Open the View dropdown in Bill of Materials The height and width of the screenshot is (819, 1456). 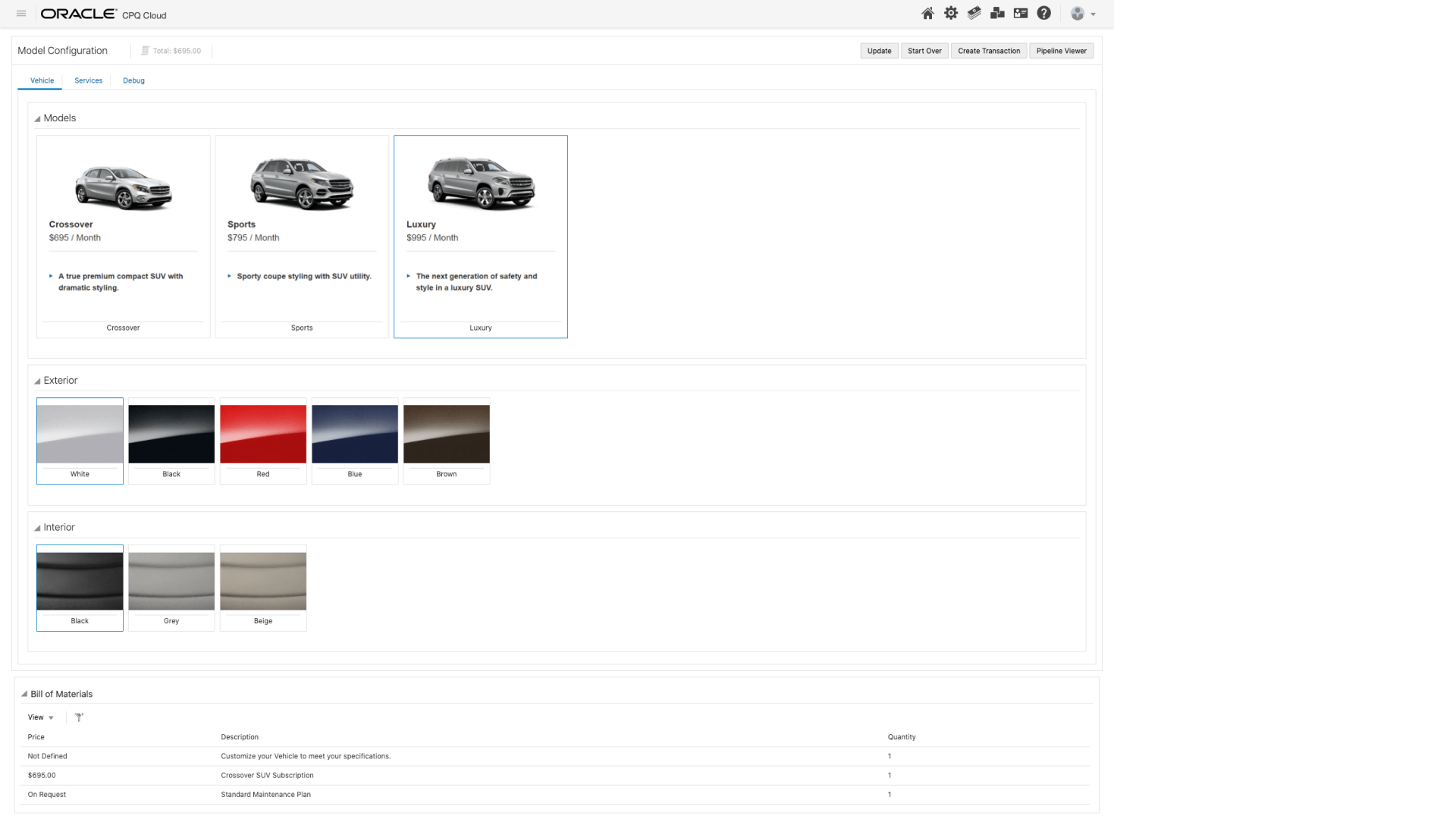(x=40, y=717)
